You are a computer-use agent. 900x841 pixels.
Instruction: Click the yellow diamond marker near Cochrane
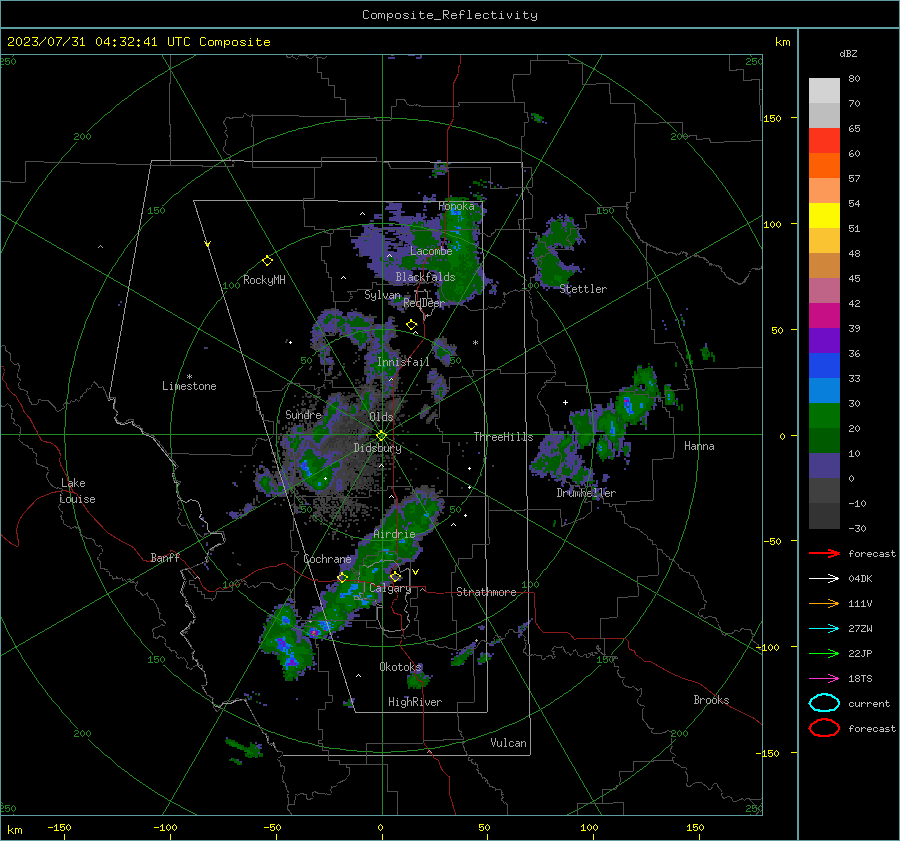343,577
